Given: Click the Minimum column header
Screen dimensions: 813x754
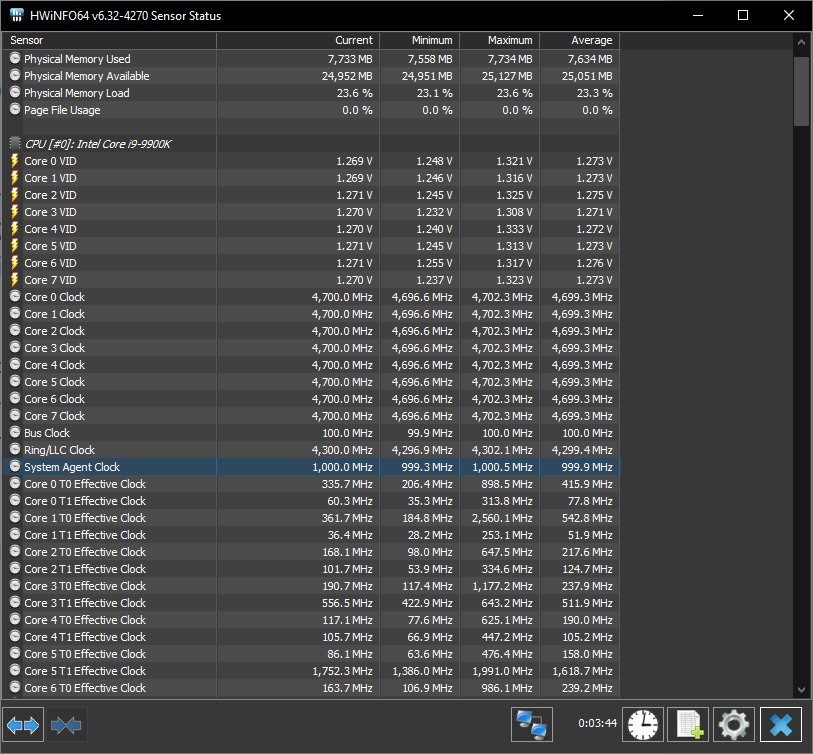Looking at the screenshot, I should pos(420,40).
